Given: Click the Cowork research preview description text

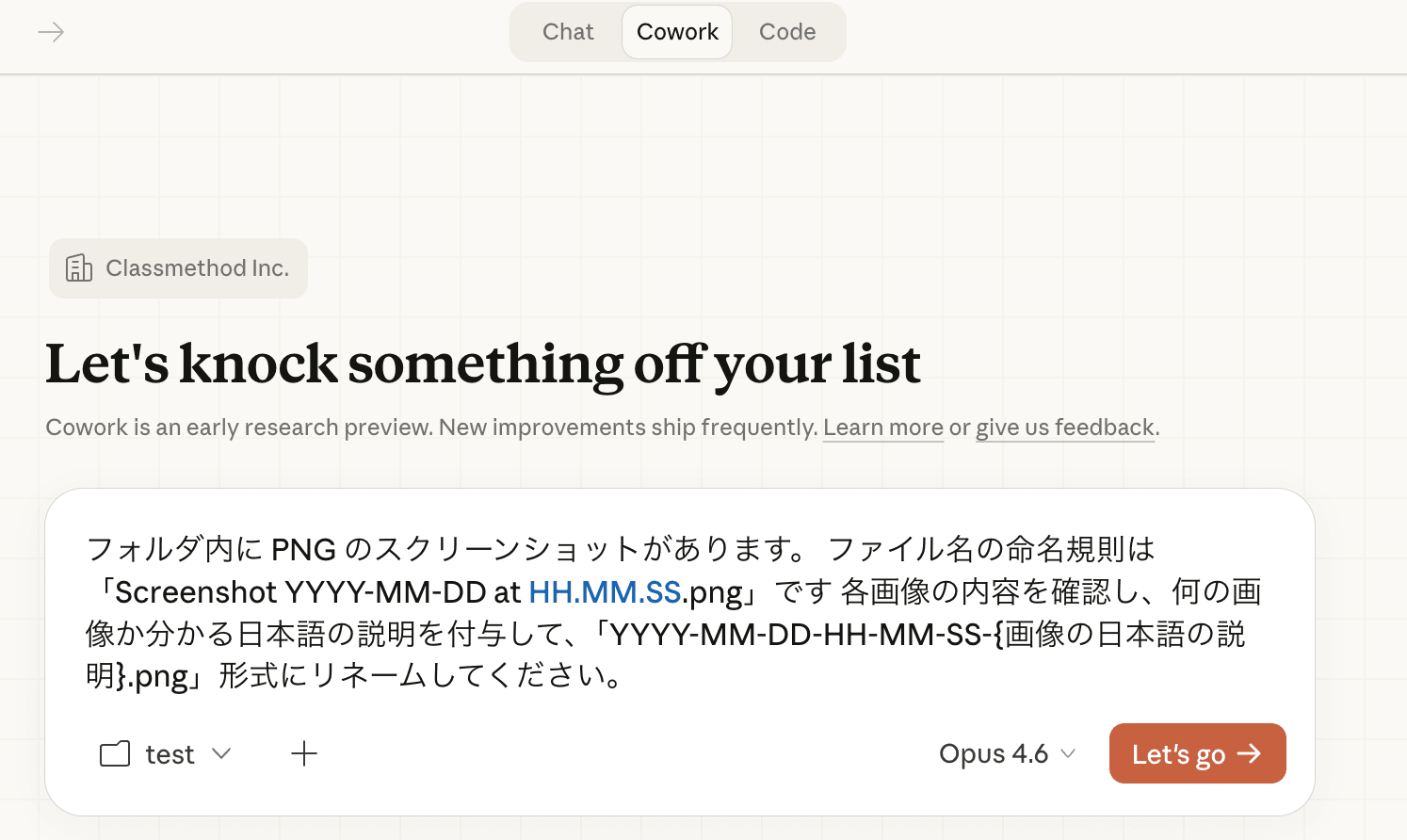Looking at the screenshot, I should pos(431,428).
